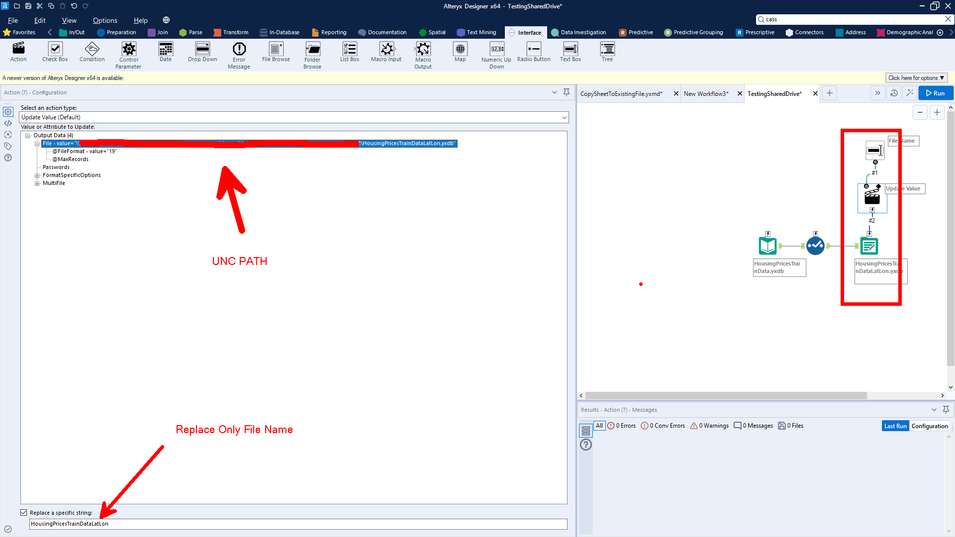This screenshot has height=537, width=955.
Task: Click the Map interface tool
Action: pyautogui.click(x=460, y=52)
